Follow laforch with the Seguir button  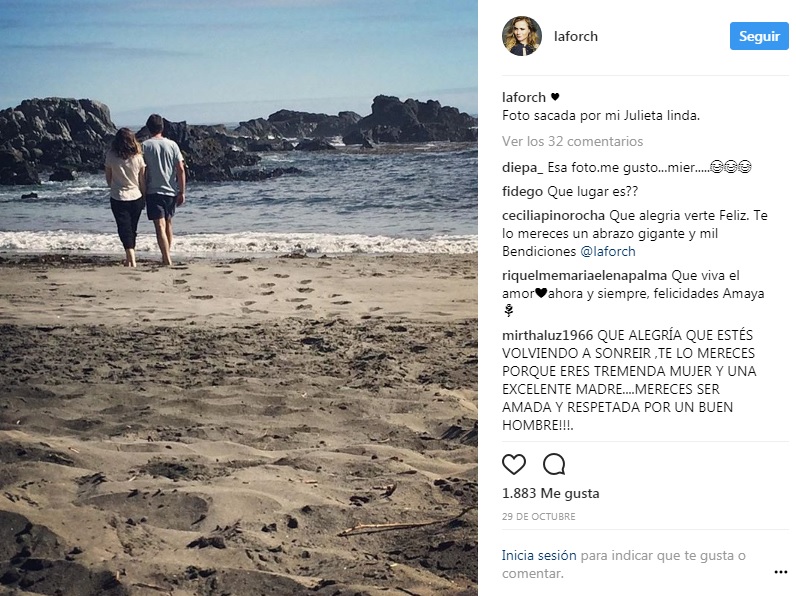pos(759,36)
